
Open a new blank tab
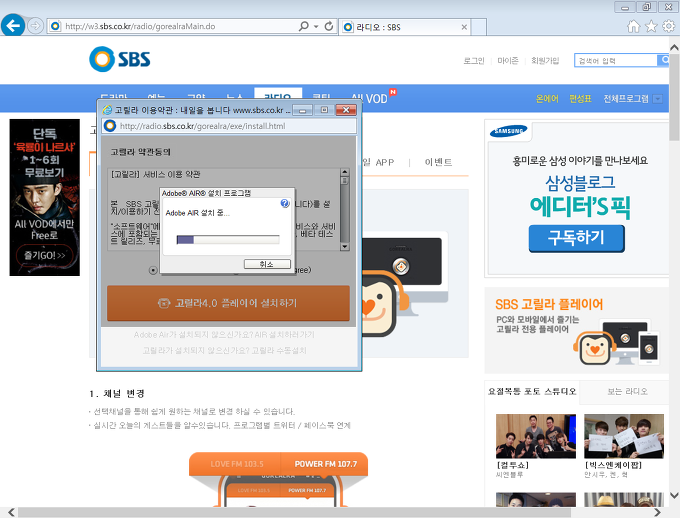click(478, 27)
